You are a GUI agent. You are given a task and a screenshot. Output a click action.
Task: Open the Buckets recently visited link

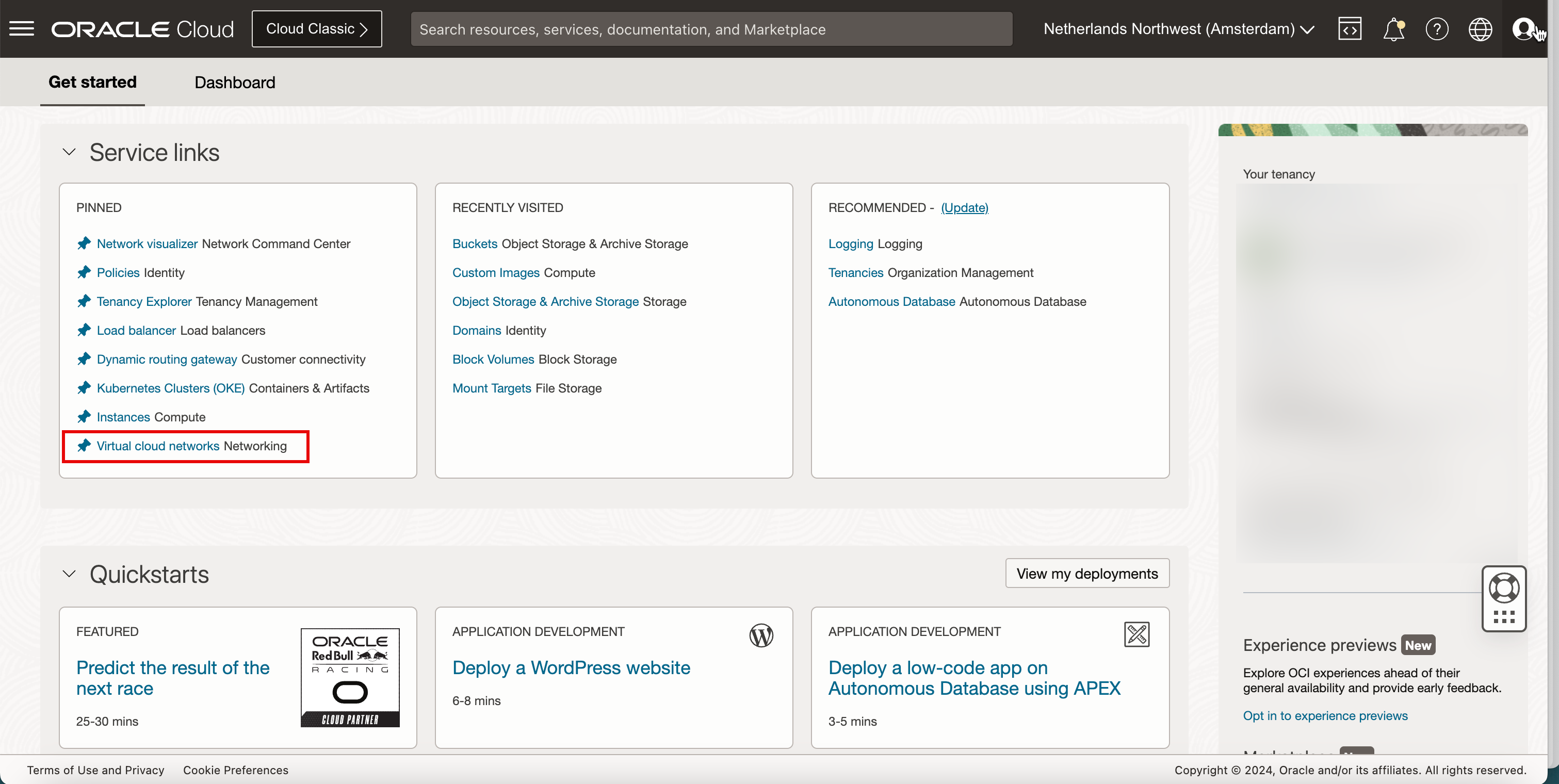[x=475, y=244]
